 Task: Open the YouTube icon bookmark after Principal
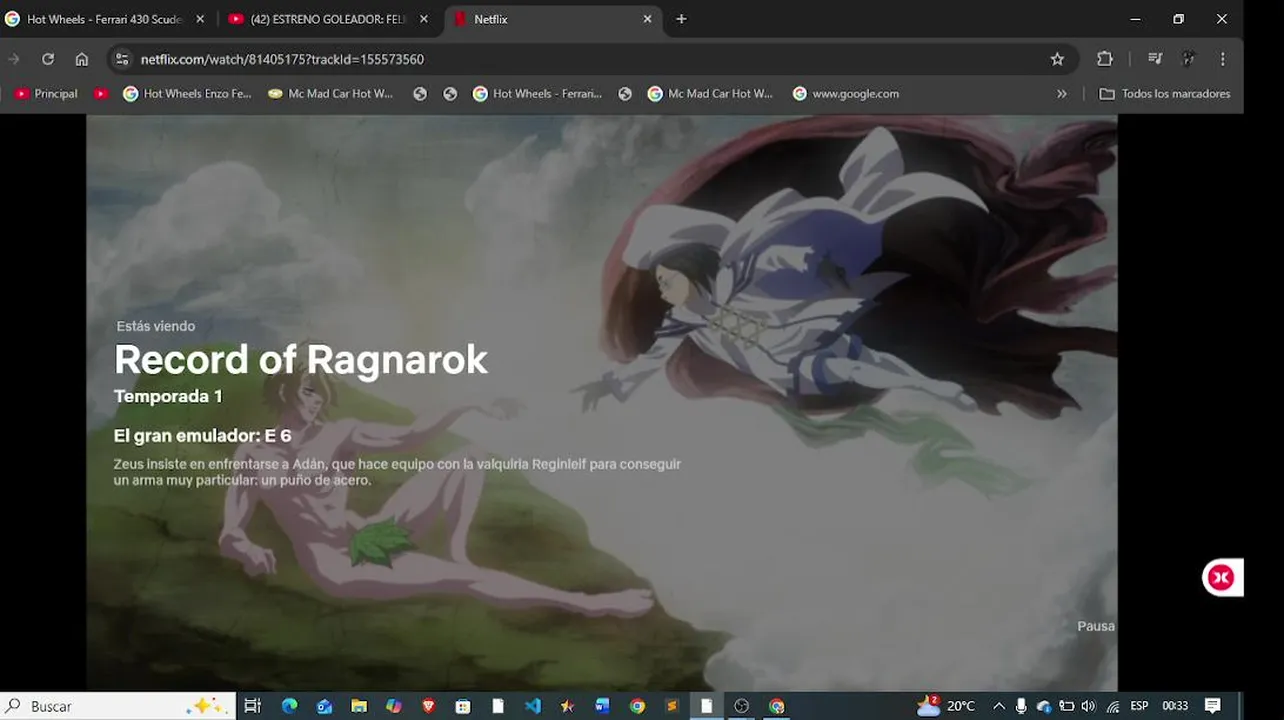(100, 93)
